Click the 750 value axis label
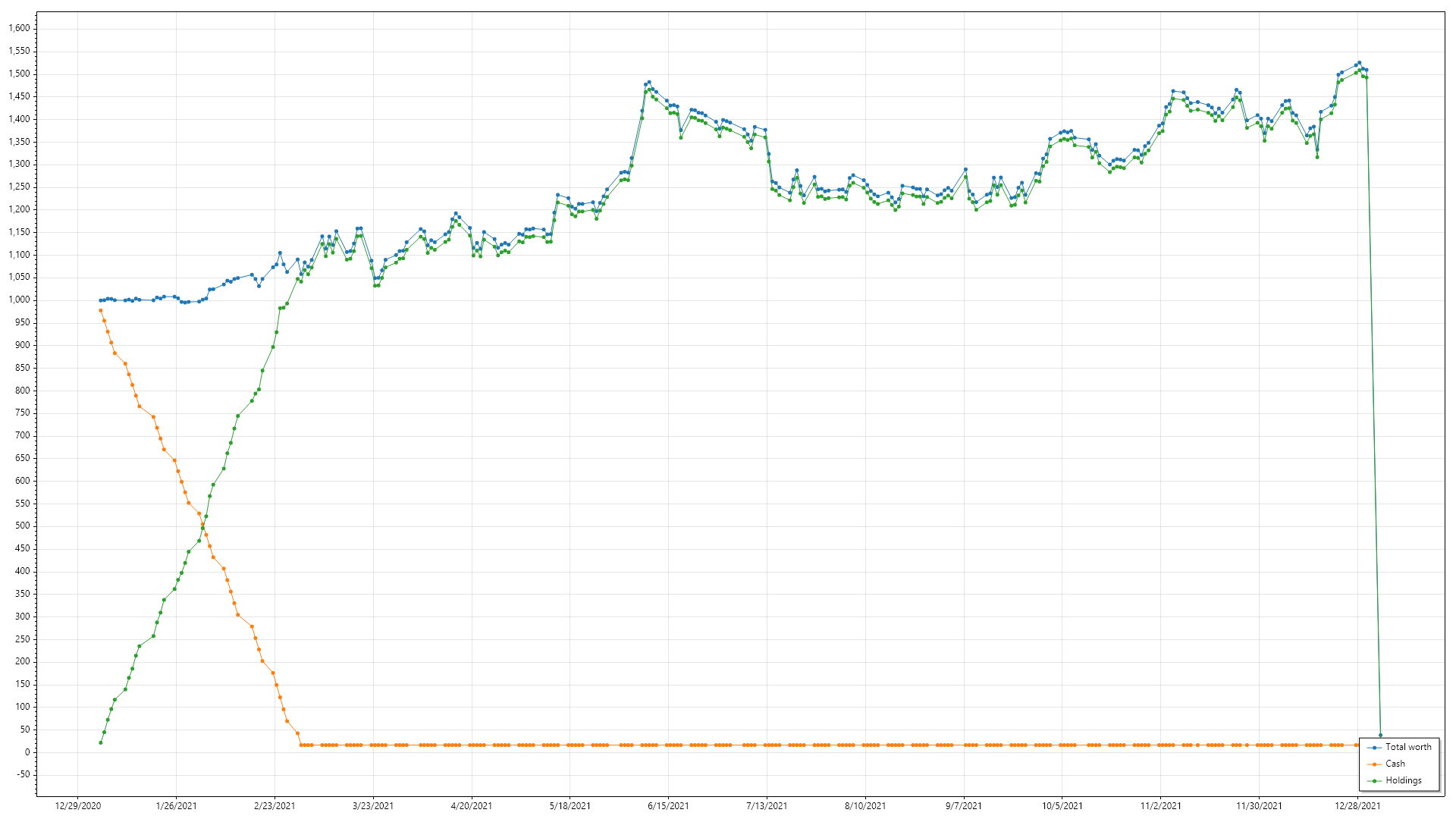Image resolution: width=1456 pixels, height=819 pixels. 23,413
